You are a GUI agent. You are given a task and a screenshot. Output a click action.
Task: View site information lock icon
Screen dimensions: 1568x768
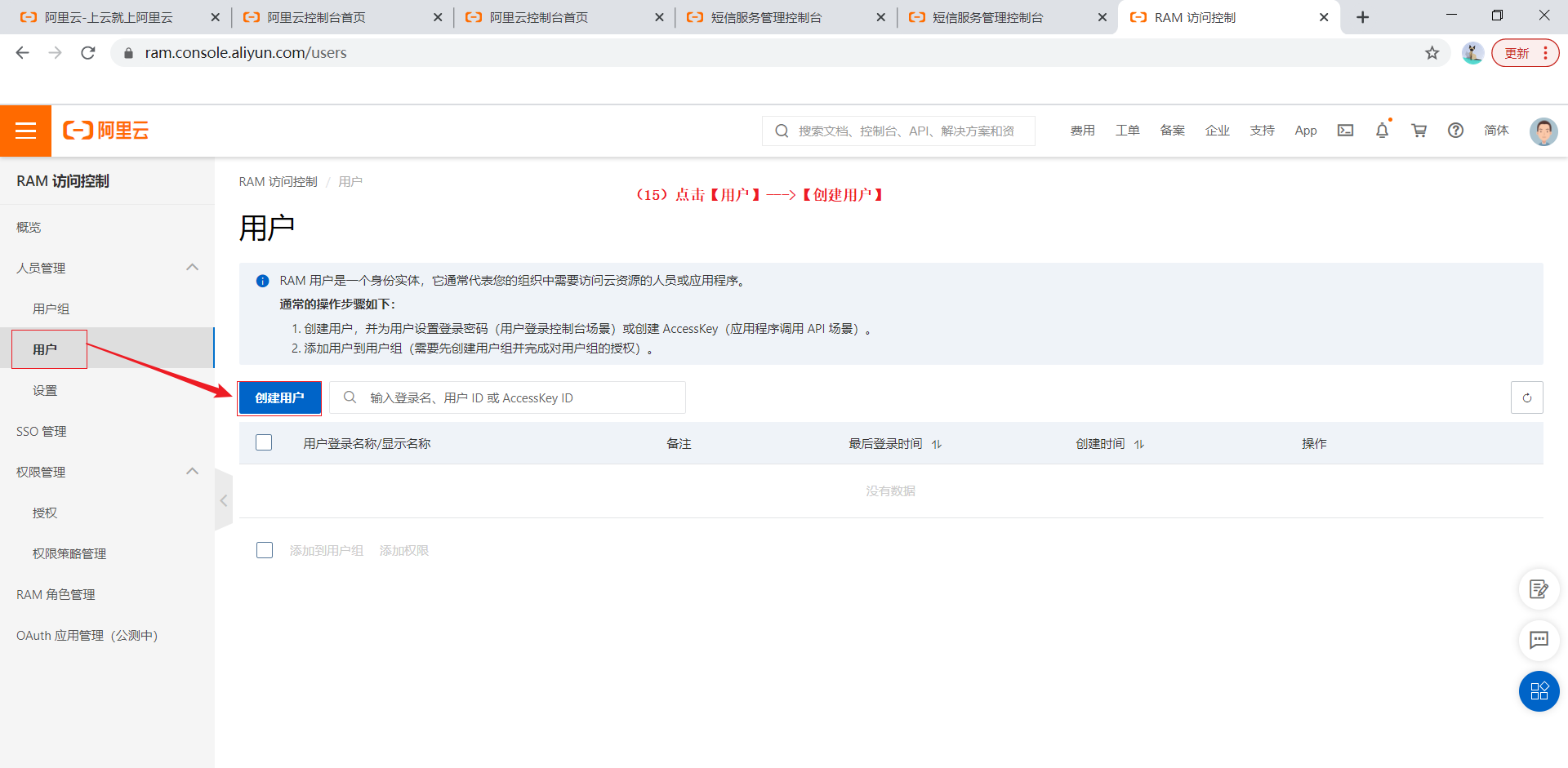tap(128, 53)
